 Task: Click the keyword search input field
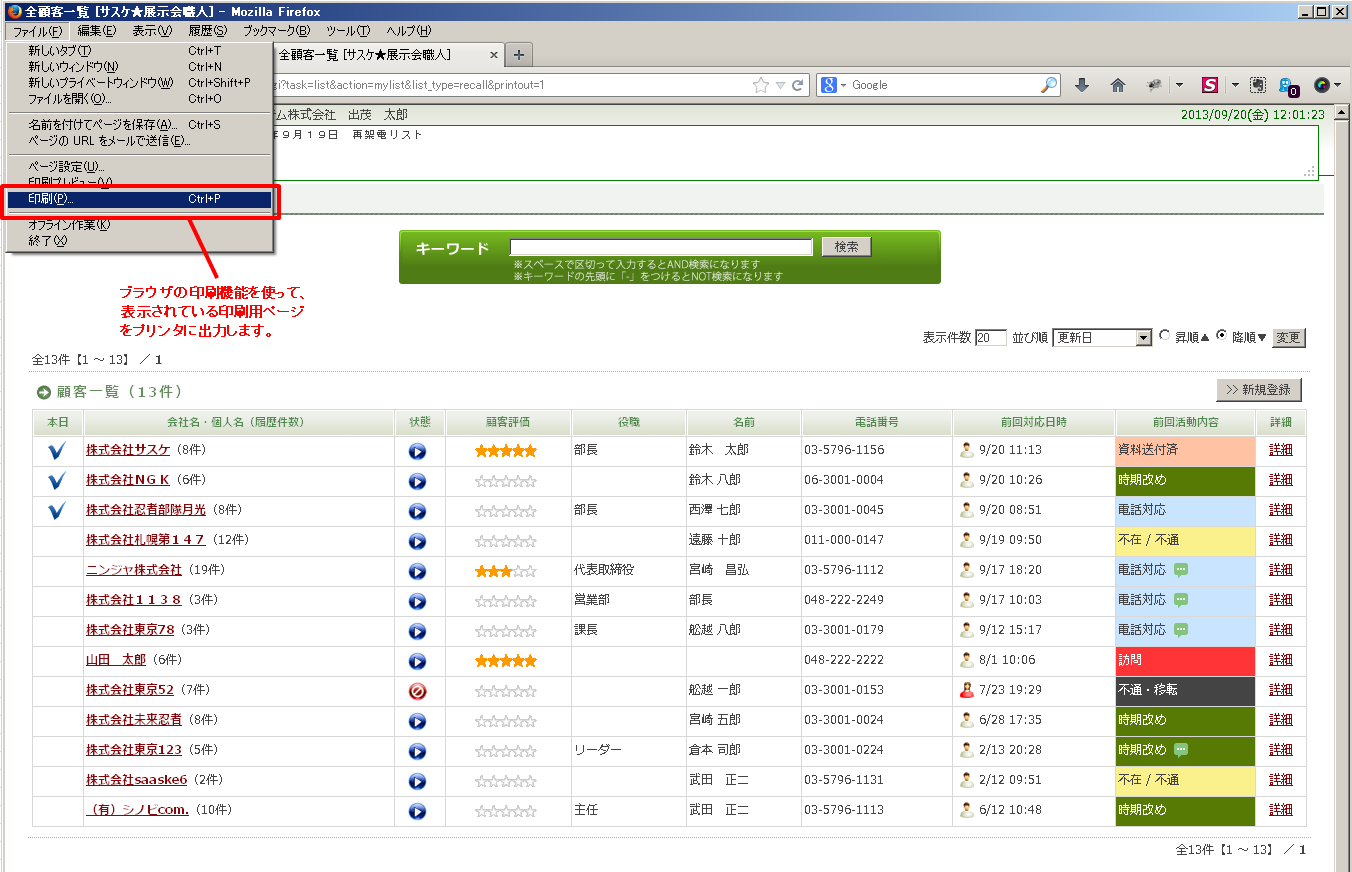point(661,247)
